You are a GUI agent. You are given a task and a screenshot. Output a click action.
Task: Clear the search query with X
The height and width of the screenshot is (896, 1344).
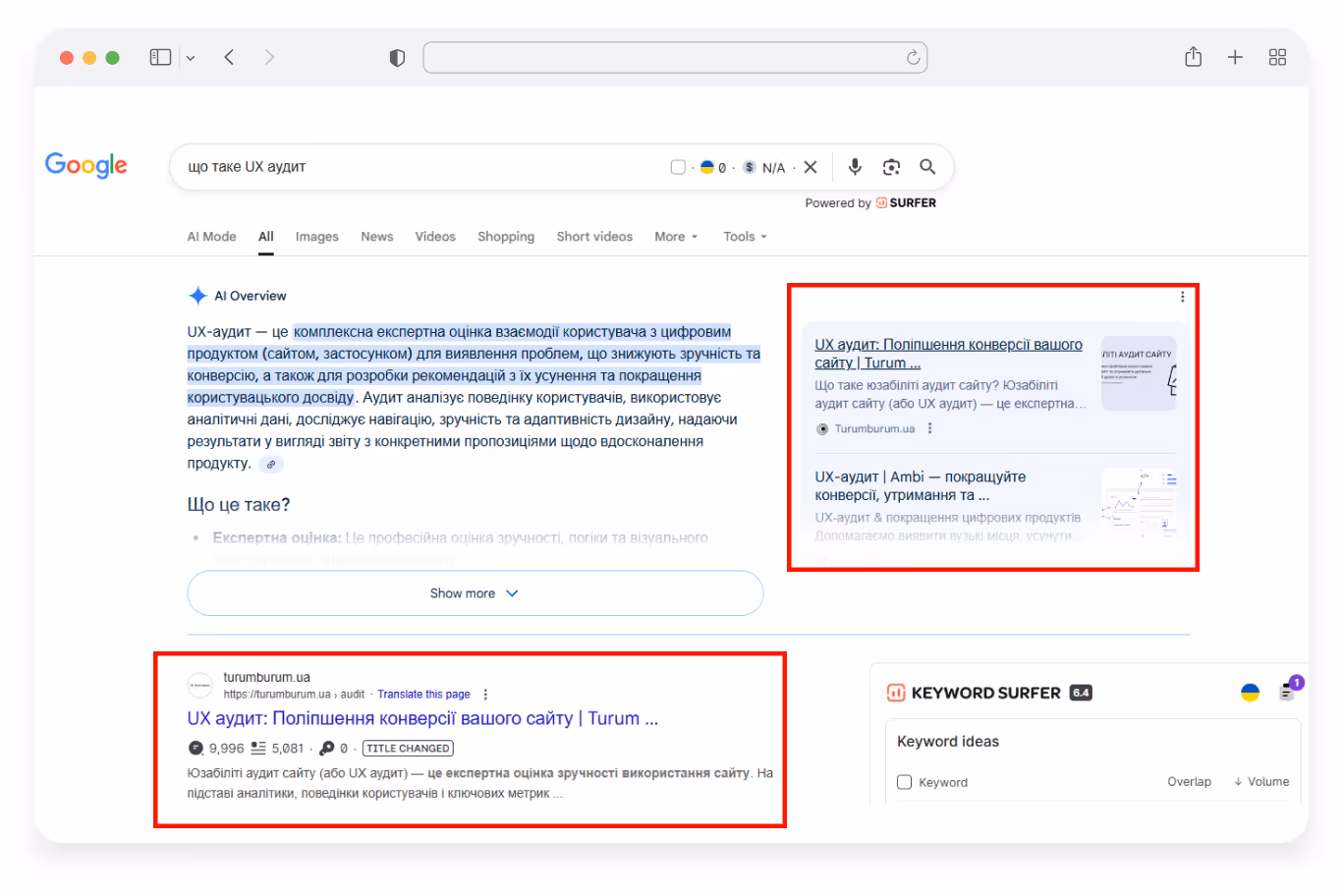(811, 167)
